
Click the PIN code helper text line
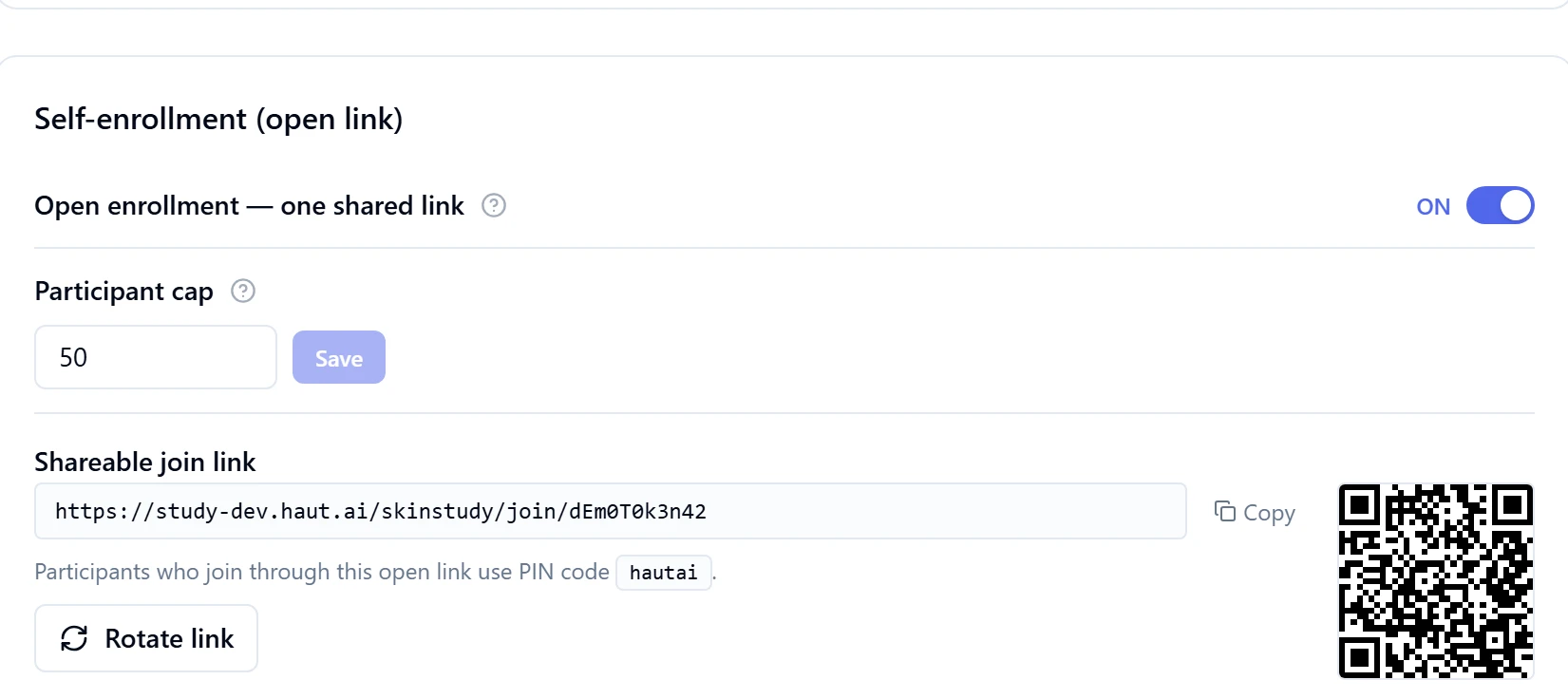[x=375, y=572]
